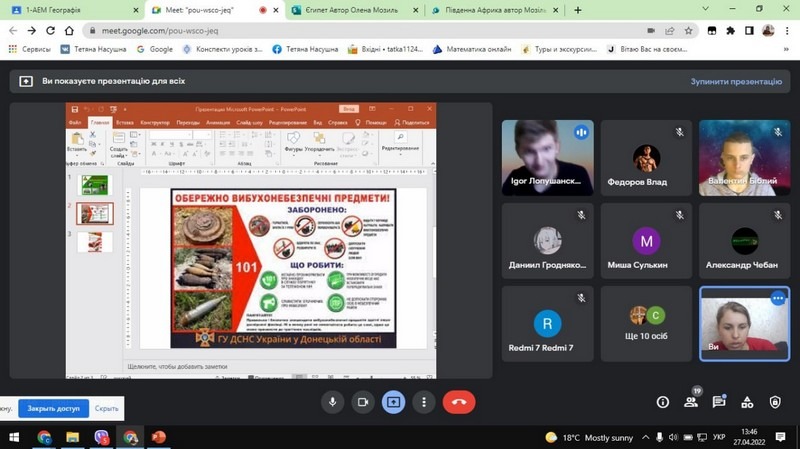800x449 pixels.
Task: Open the Анимация tab in PowerPoint
Action: [x=218, y=122]
